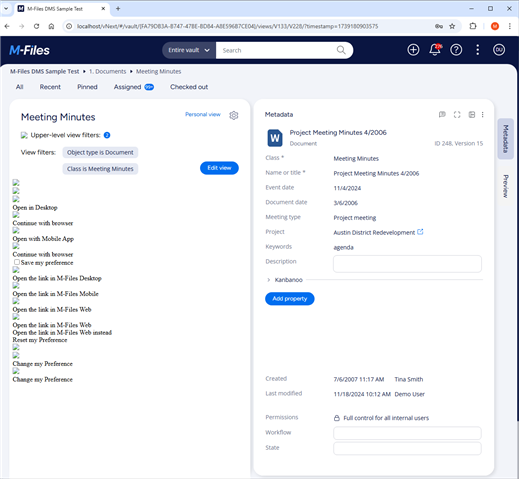Click the permissions lock icon
Viewport: 519px width, 479px height.
tap(337, 418)
